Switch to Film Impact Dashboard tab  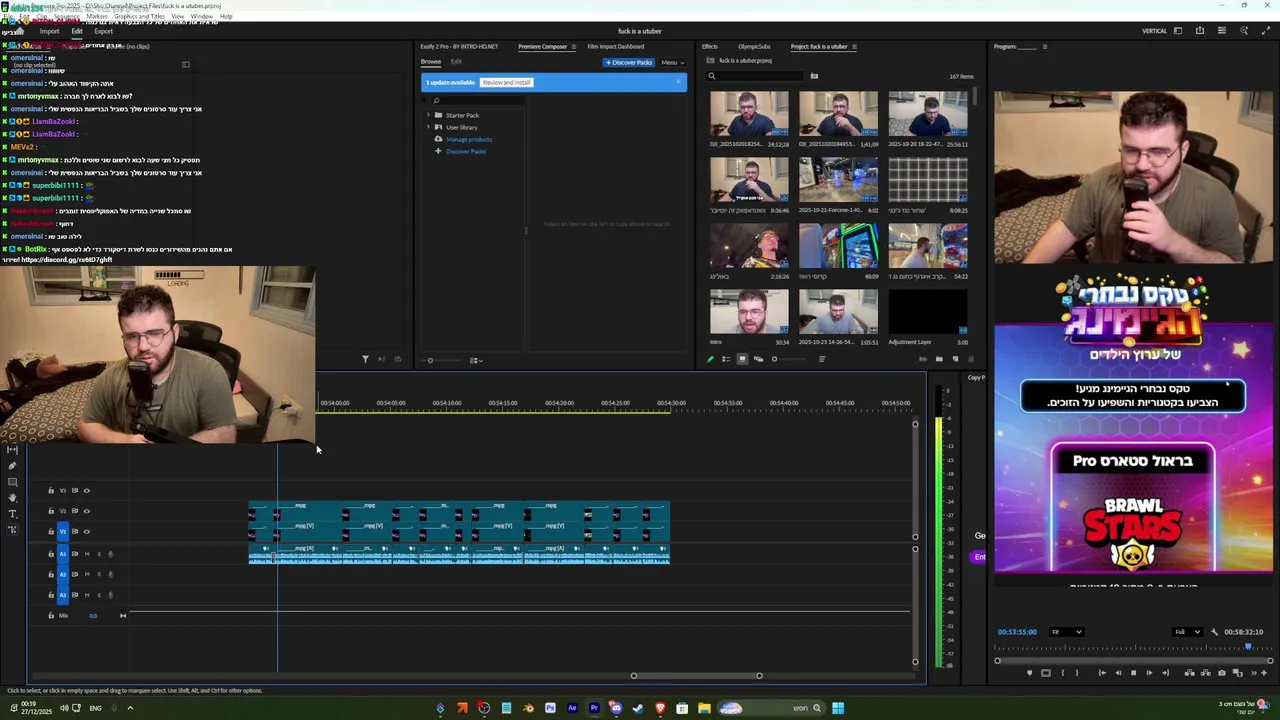coord(615,46)
